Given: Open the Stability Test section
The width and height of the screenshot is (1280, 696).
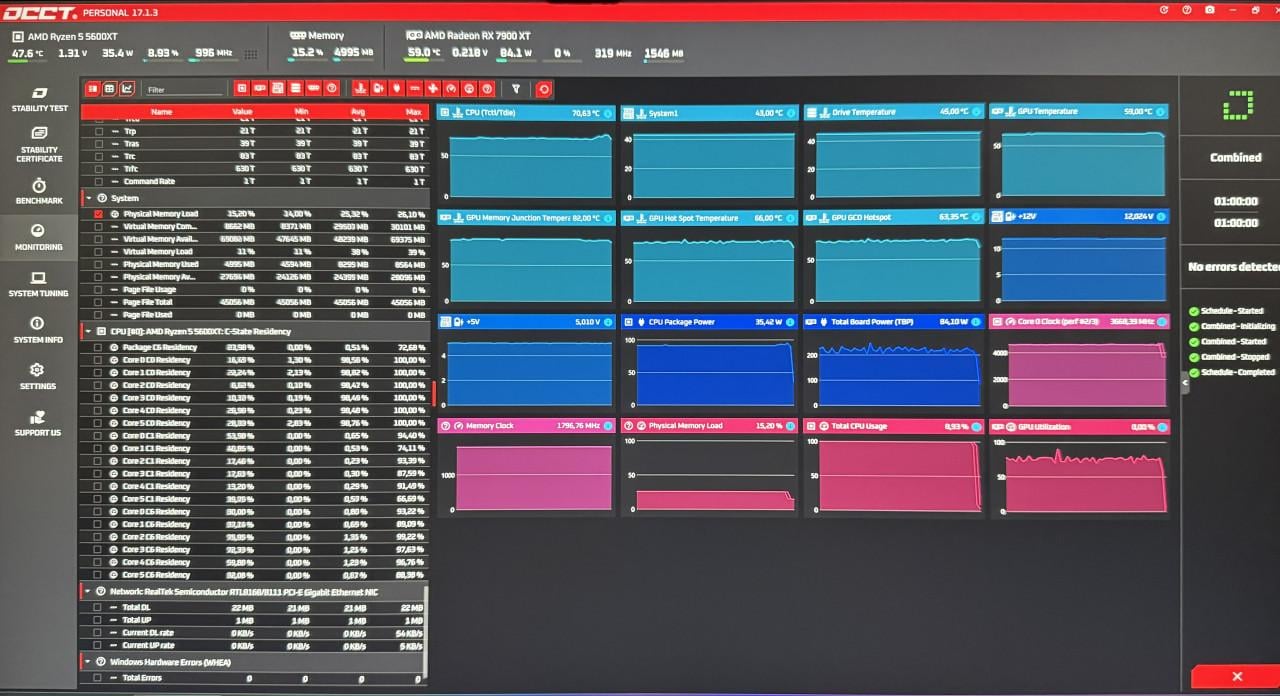Looking at the screenshot, I should point(39,98).
